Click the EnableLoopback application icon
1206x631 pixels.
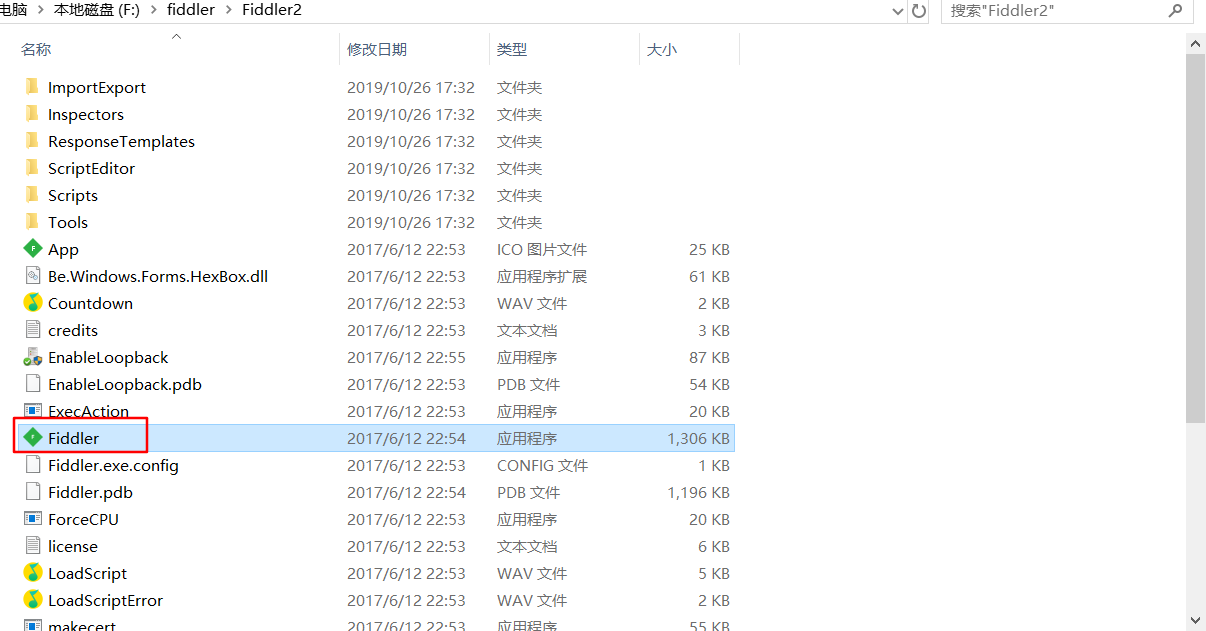click(32, 357)
